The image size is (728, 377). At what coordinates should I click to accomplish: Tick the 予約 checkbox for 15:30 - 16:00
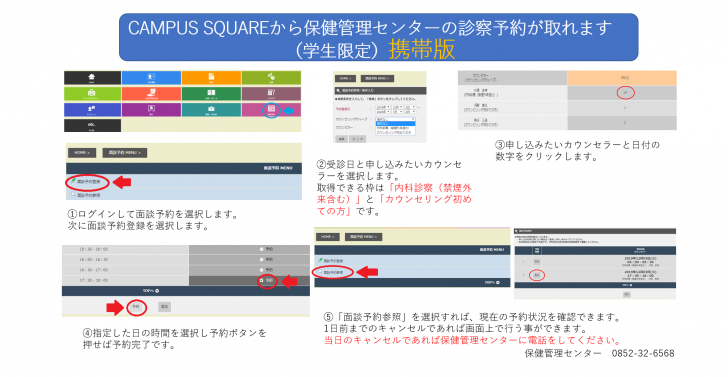261,249
